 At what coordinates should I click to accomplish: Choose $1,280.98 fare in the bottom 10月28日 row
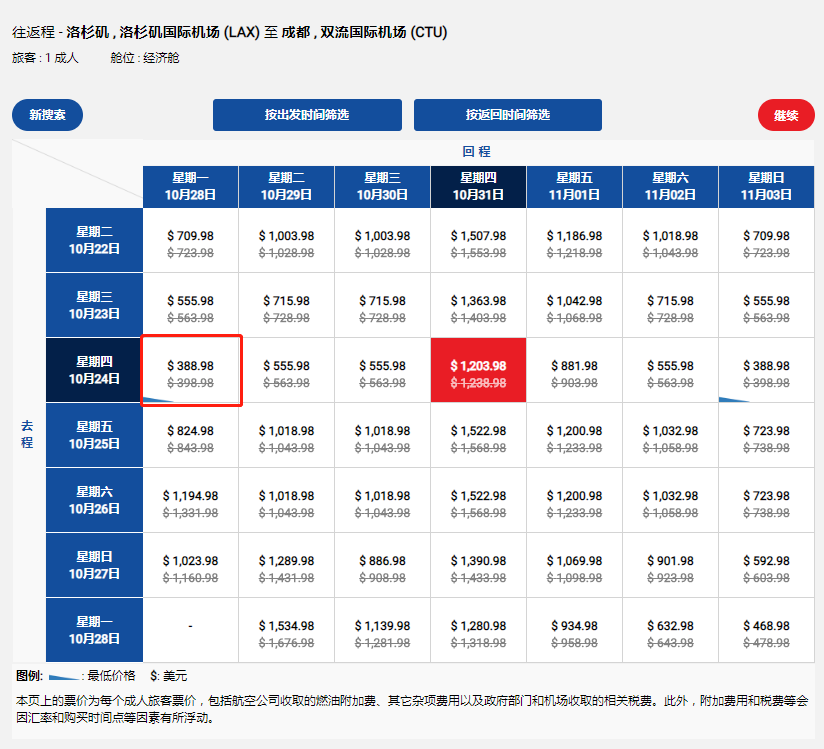(478, 630)
